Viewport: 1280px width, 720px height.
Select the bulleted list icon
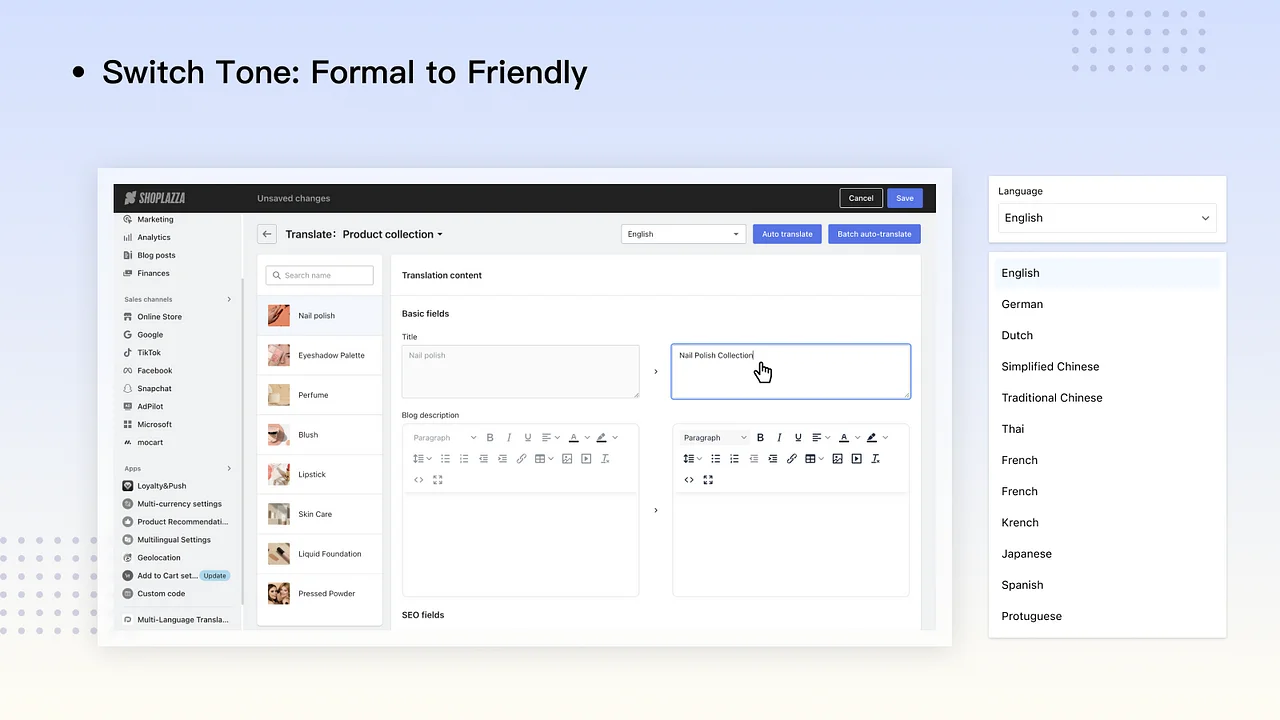716,459
